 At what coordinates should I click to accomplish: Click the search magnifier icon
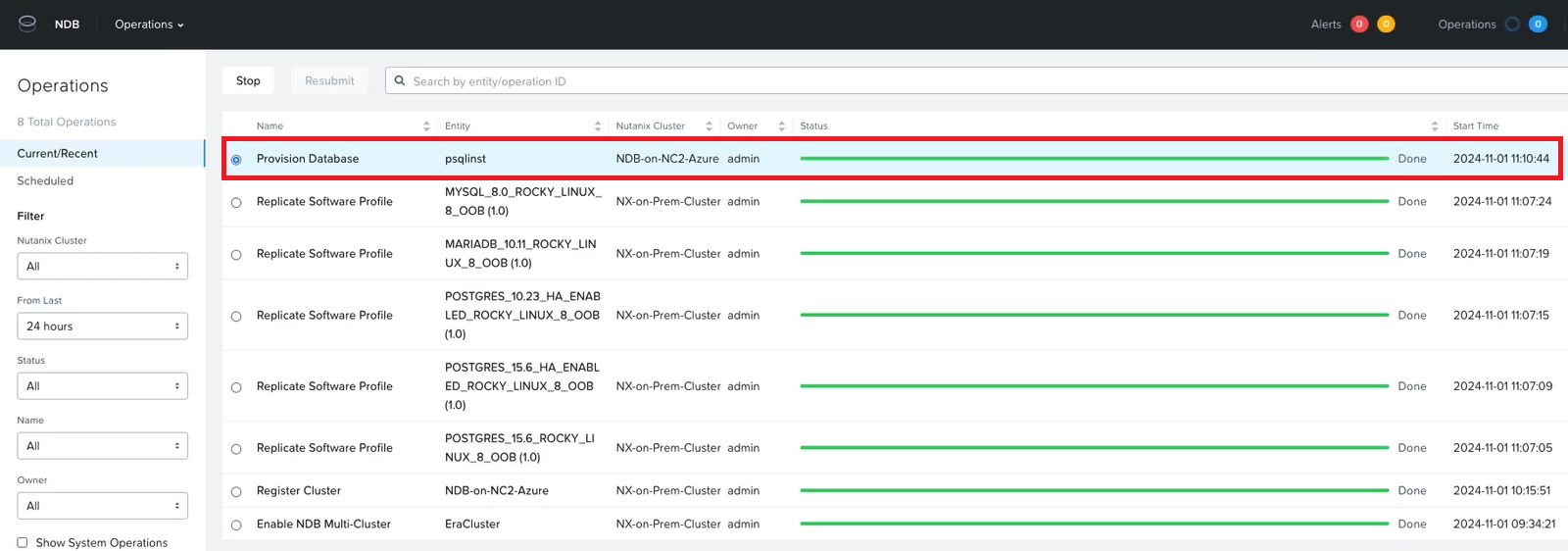[400, 80]
